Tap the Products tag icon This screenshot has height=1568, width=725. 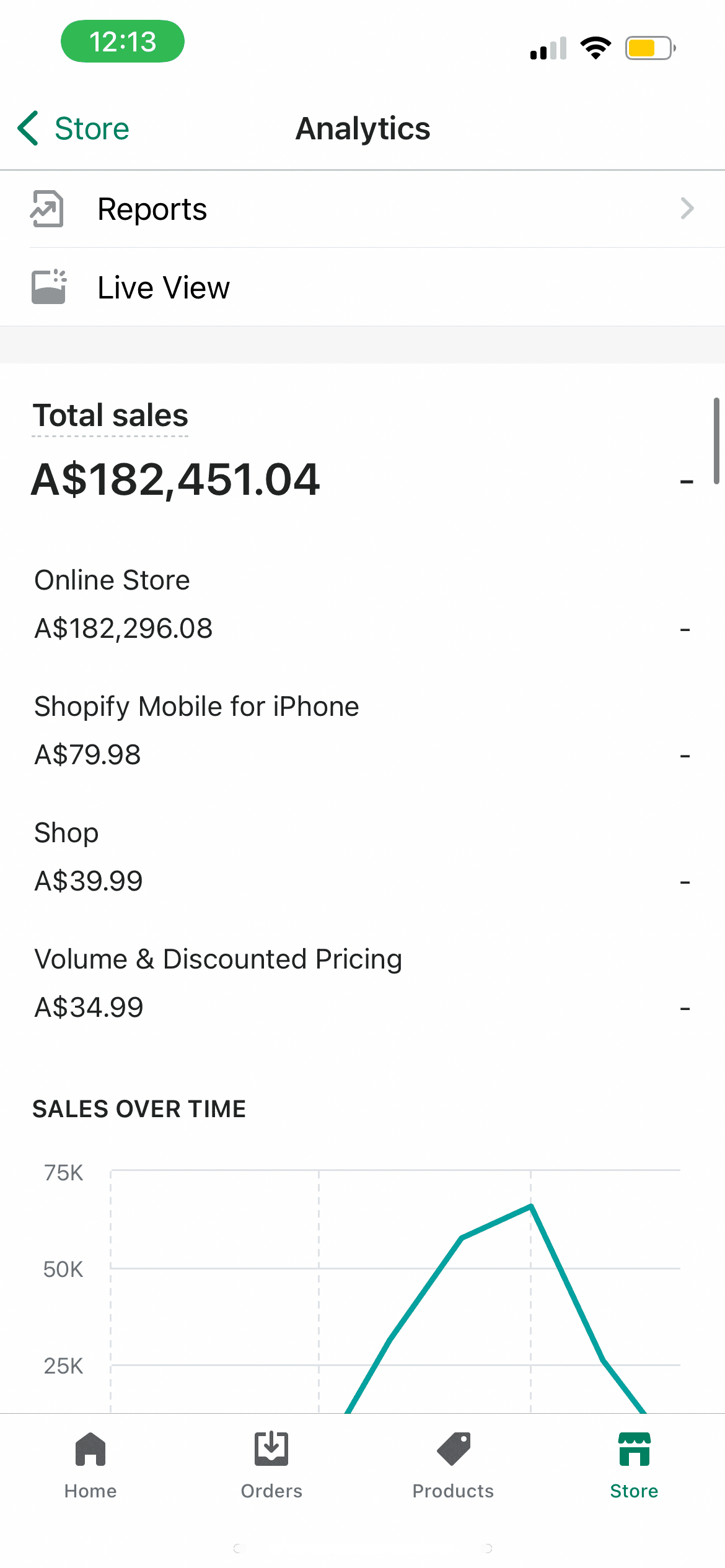pos(454,1449)
